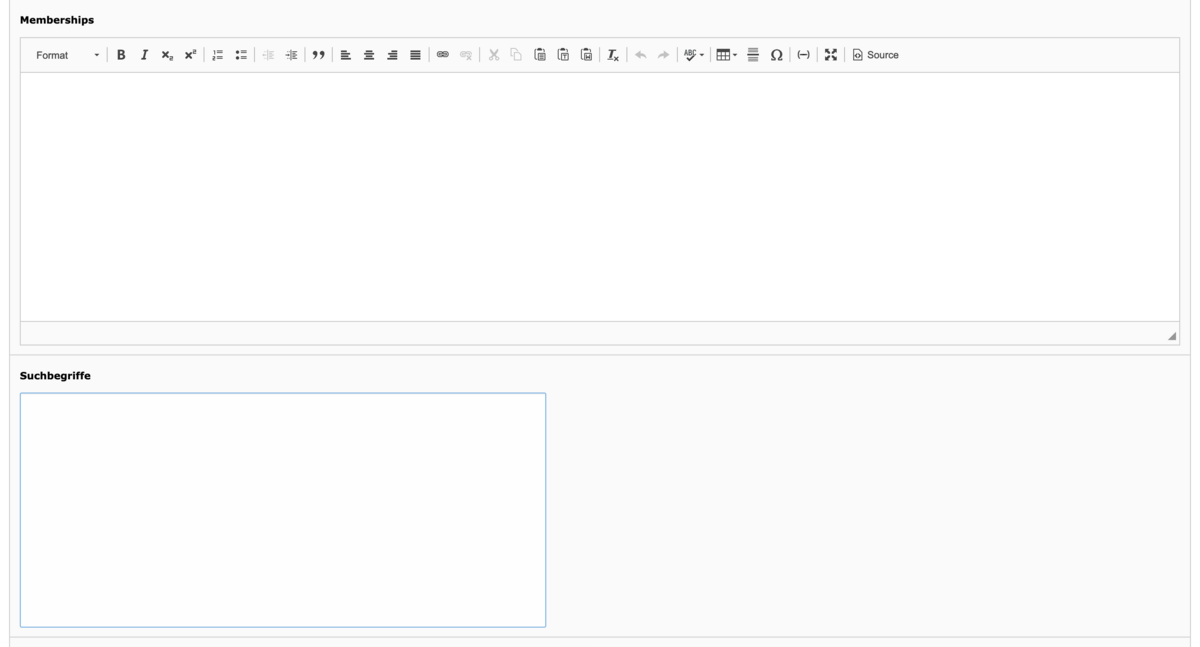Image resolution: width=1200 pixels, height=647 pixels.
Task: Insert a block quote
Action: (319, 55)
